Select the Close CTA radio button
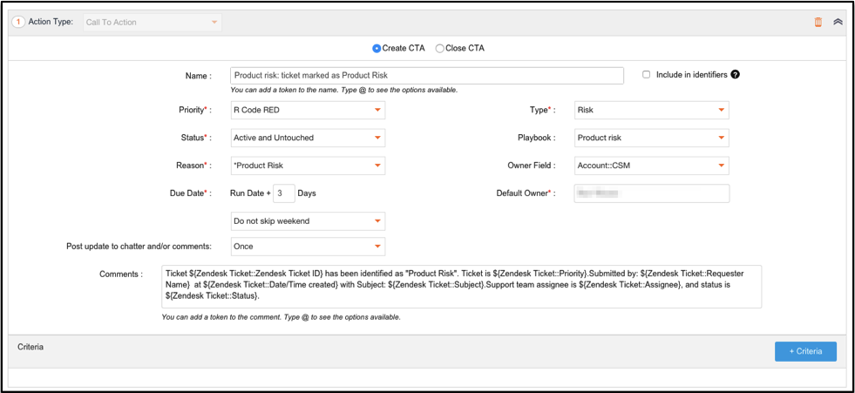This screenshot has width=855, height=393. click(439, 48)
